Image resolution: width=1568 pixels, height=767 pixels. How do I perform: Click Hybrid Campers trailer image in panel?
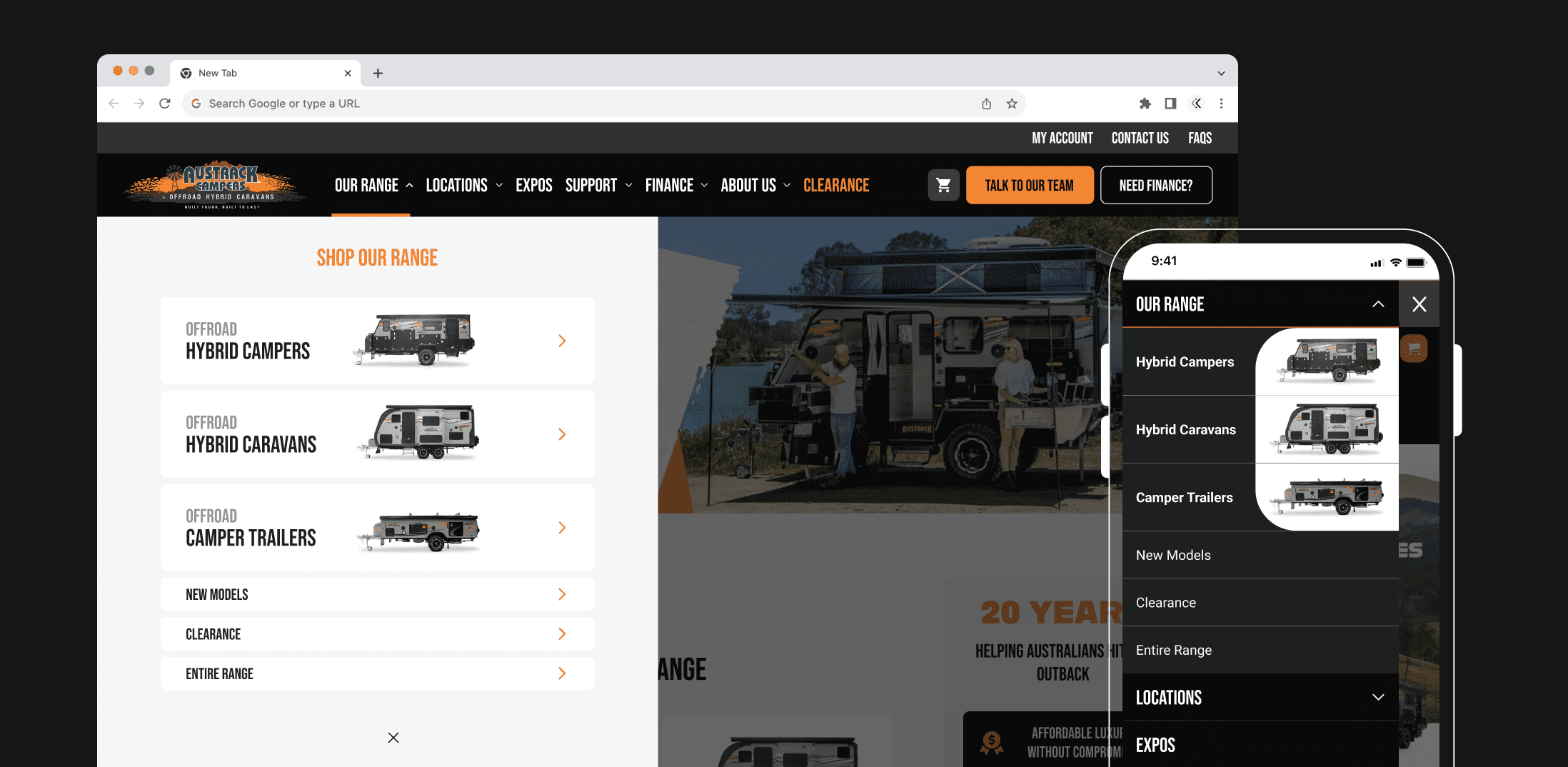coord(415,340)
